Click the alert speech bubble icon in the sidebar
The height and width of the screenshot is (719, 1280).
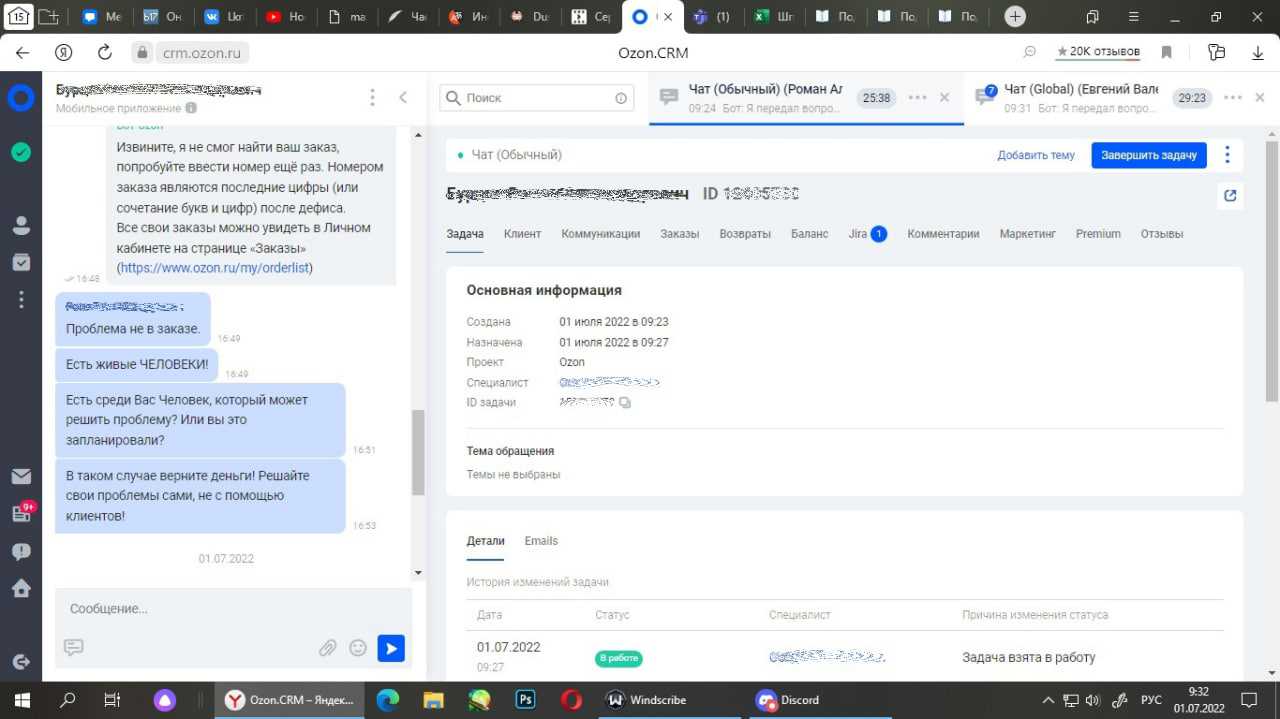pyautogui.click(x=21, y=551)
